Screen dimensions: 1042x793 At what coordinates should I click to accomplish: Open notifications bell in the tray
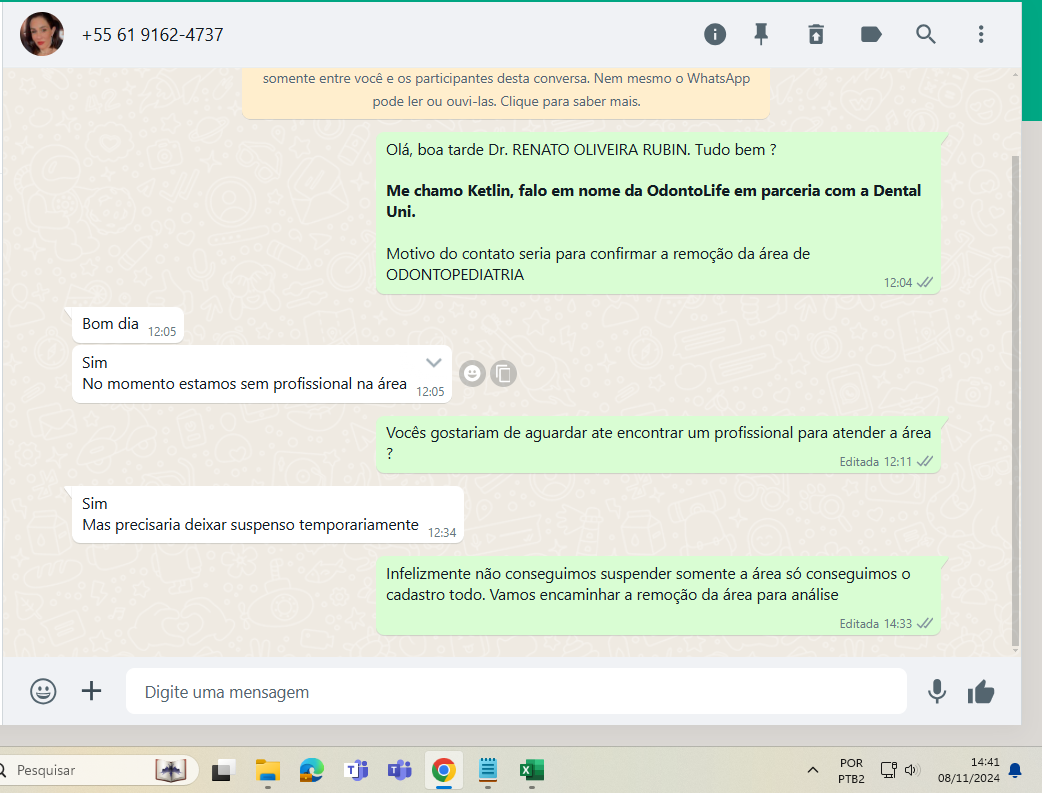click(x=1015, y=770)
